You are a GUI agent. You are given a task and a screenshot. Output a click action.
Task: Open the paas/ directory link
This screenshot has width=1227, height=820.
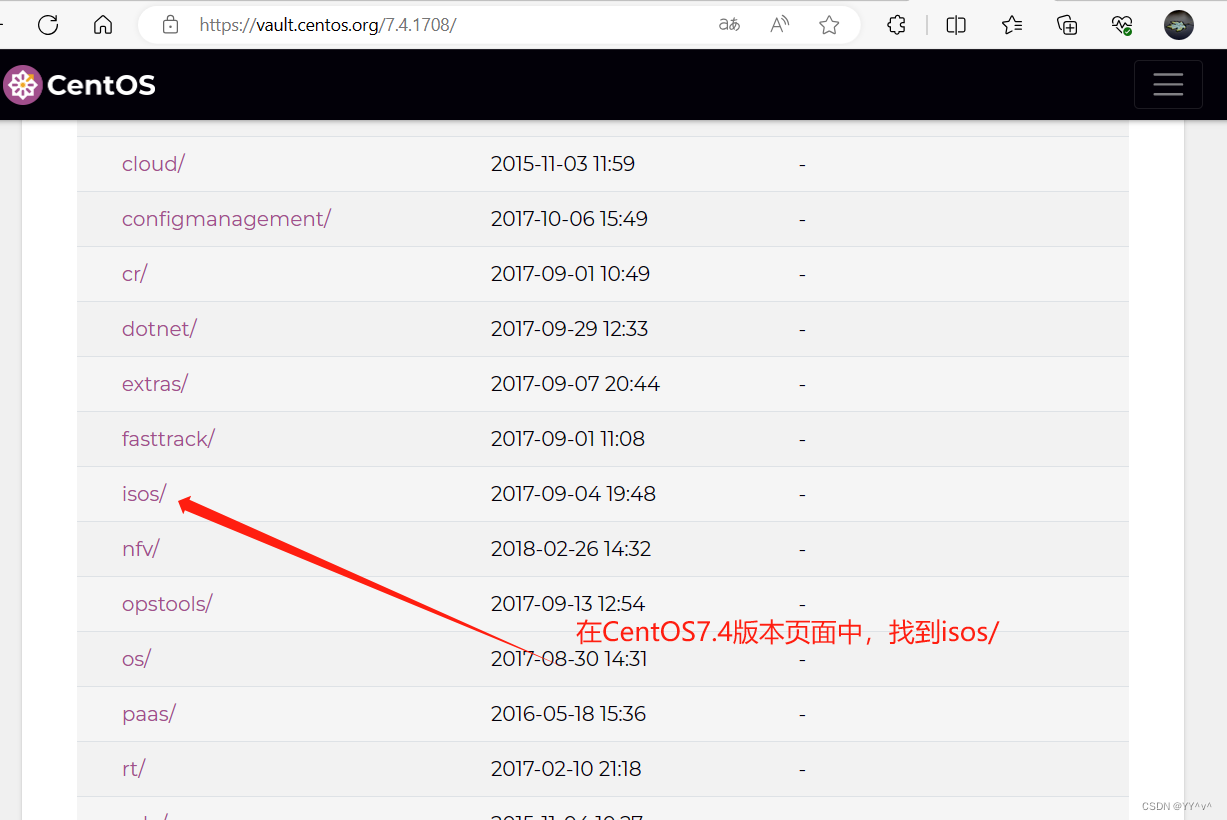click(x=149, y=714)
